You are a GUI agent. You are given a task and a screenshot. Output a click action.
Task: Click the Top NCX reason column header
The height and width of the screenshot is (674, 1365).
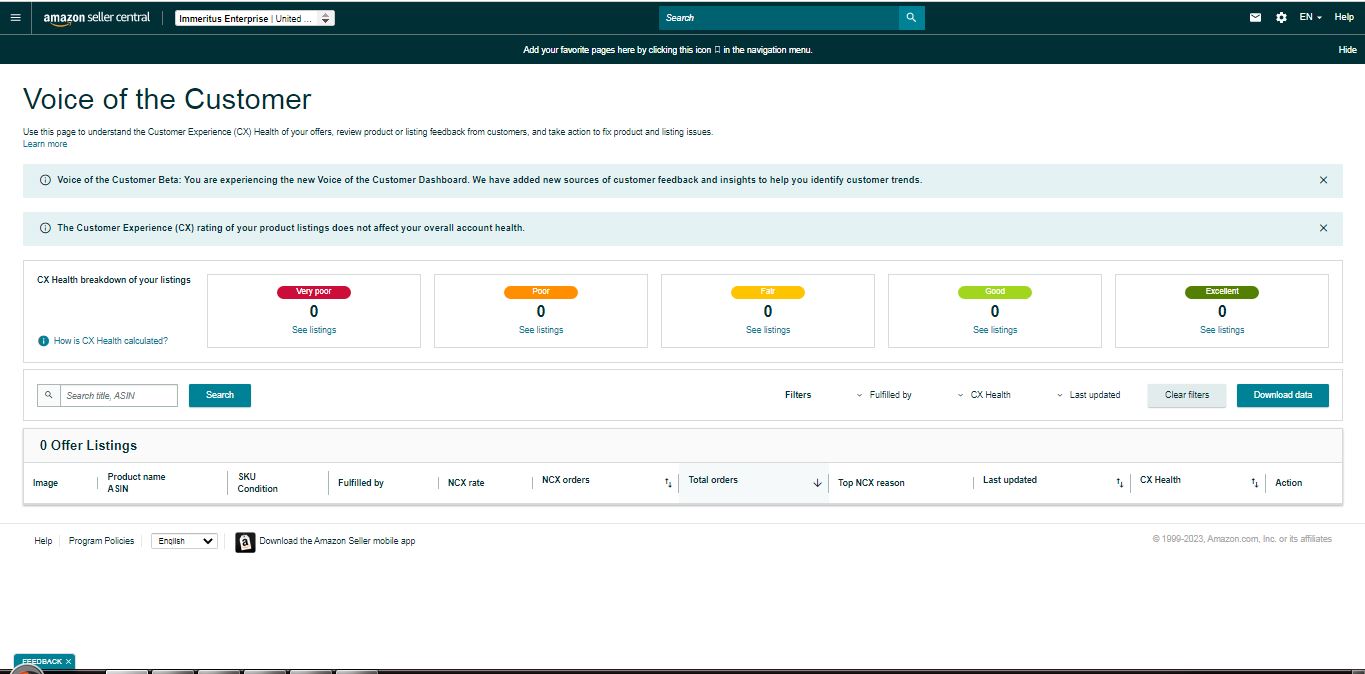point(871,483)
